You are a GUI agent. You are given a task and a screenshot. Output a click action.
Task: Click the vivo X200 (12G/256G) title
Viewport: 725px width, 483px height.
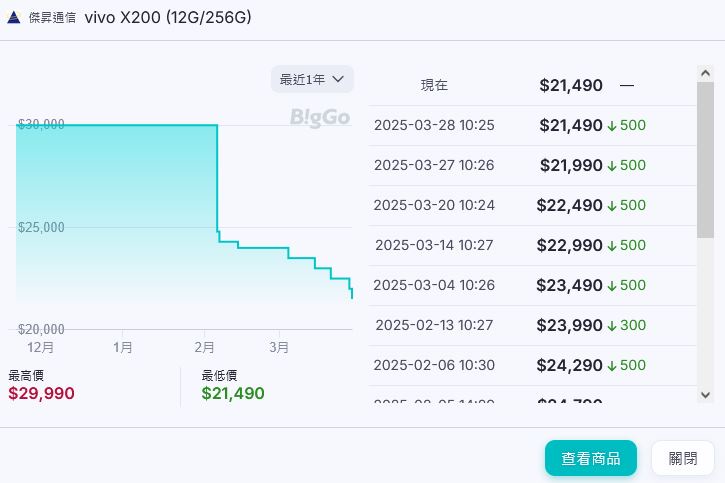click(168, 17)
